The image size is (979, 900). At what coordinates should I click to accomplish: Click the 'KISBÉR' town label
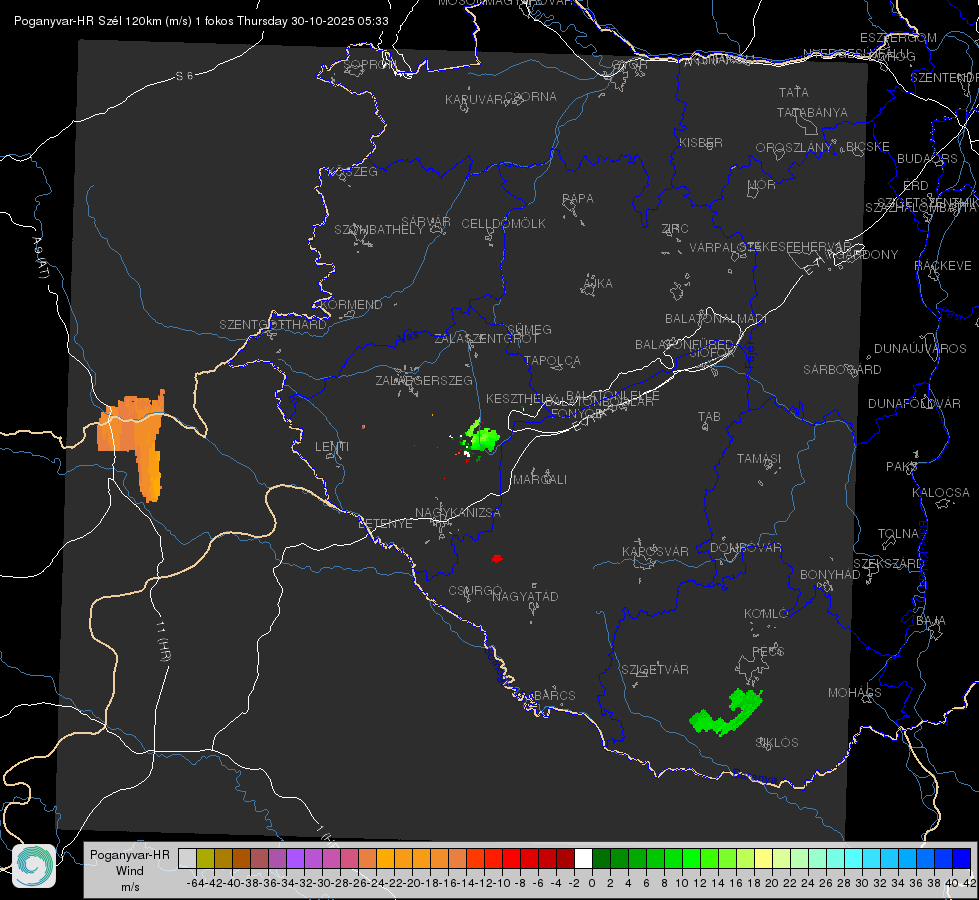pos(701,143)
